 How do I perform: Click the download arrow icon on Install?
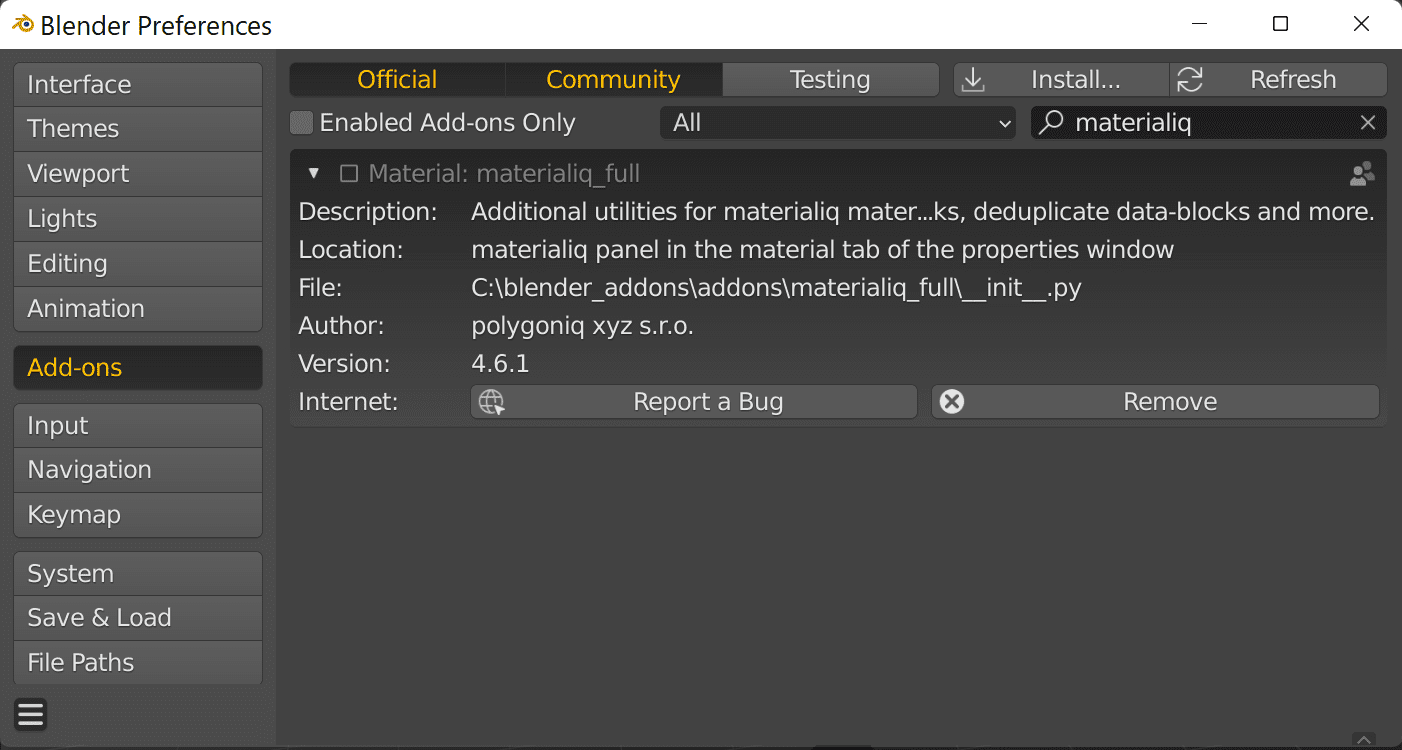[973, 80]
